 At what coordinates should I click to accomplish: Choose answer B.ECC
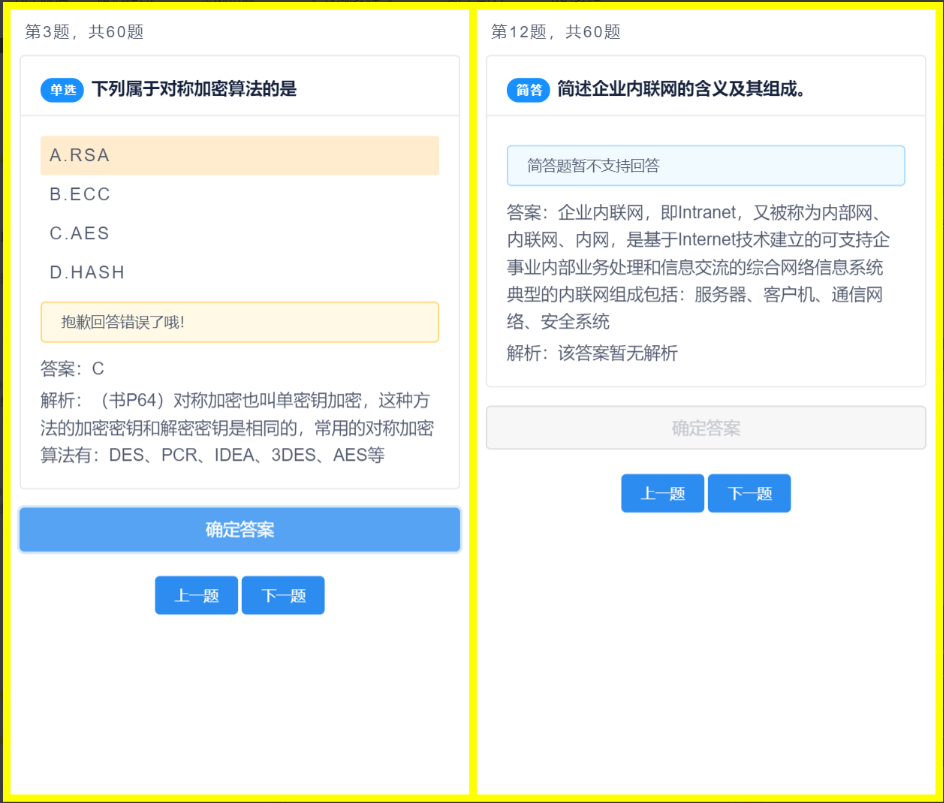click(239, 194)
